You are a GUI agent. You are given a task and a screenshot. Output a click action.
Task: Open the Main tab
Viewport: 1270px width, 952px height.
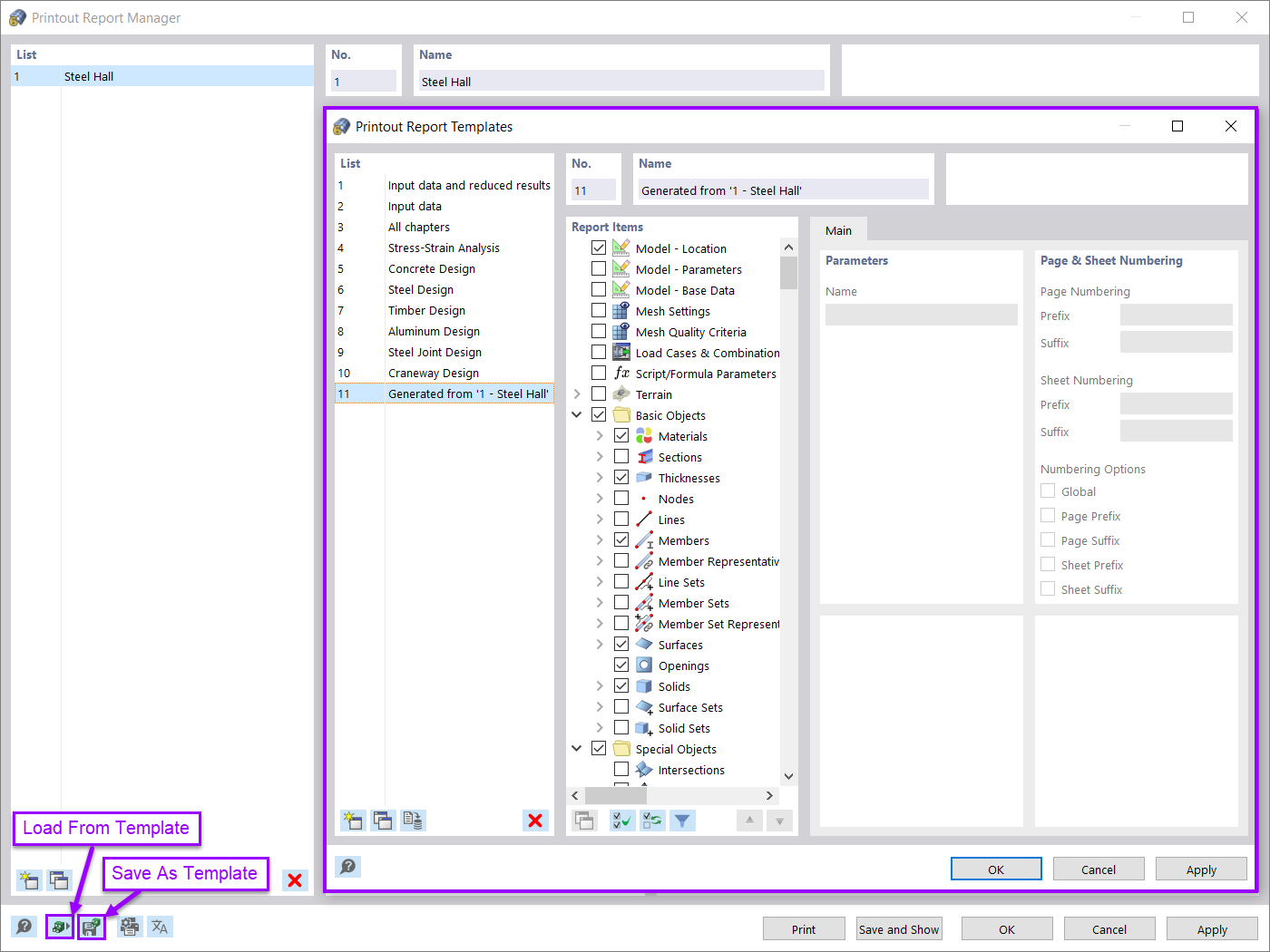pyautogui.click(x=838, y=230)
